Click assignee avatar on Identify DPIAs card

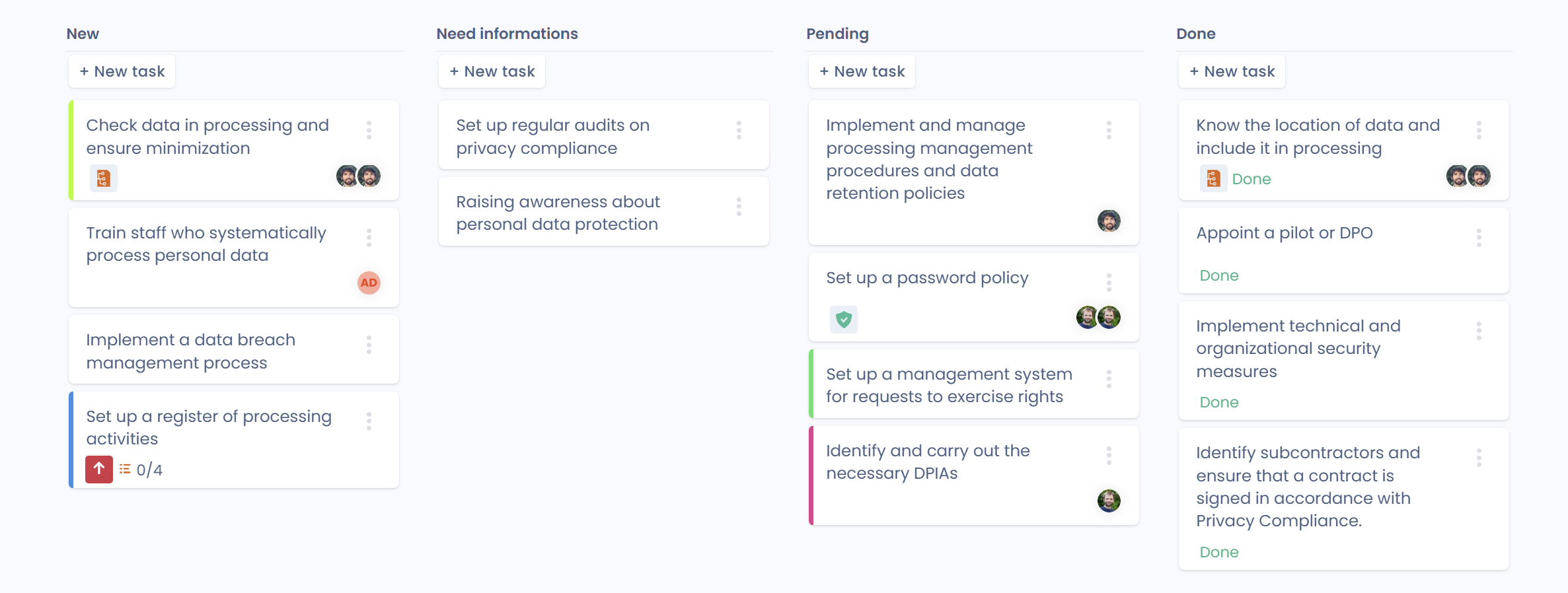tap(1108, 501)
